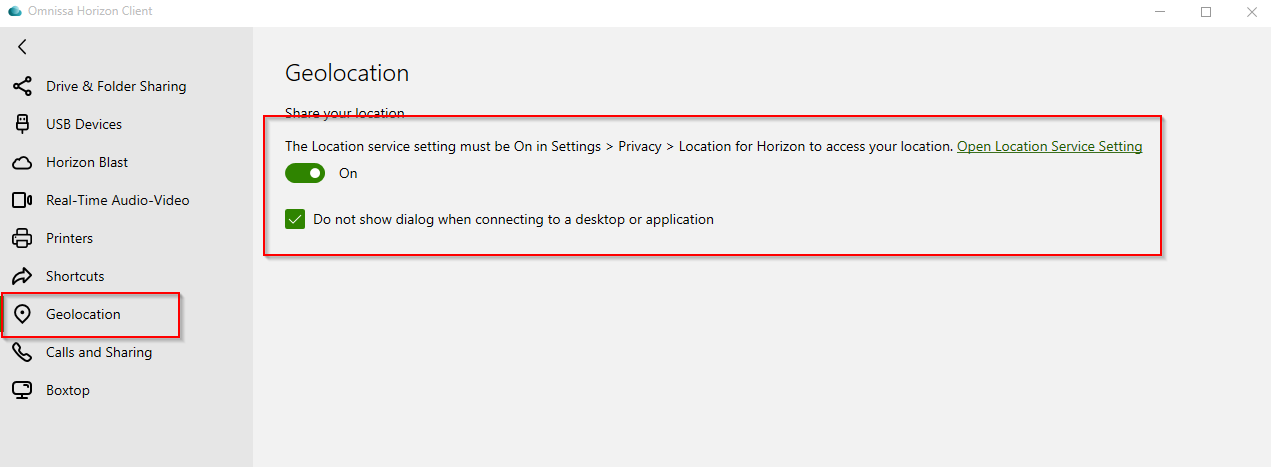The width and height of the screenshot is (1271, 467).
Task: Click the Printers printer icon
Action: 22,238
